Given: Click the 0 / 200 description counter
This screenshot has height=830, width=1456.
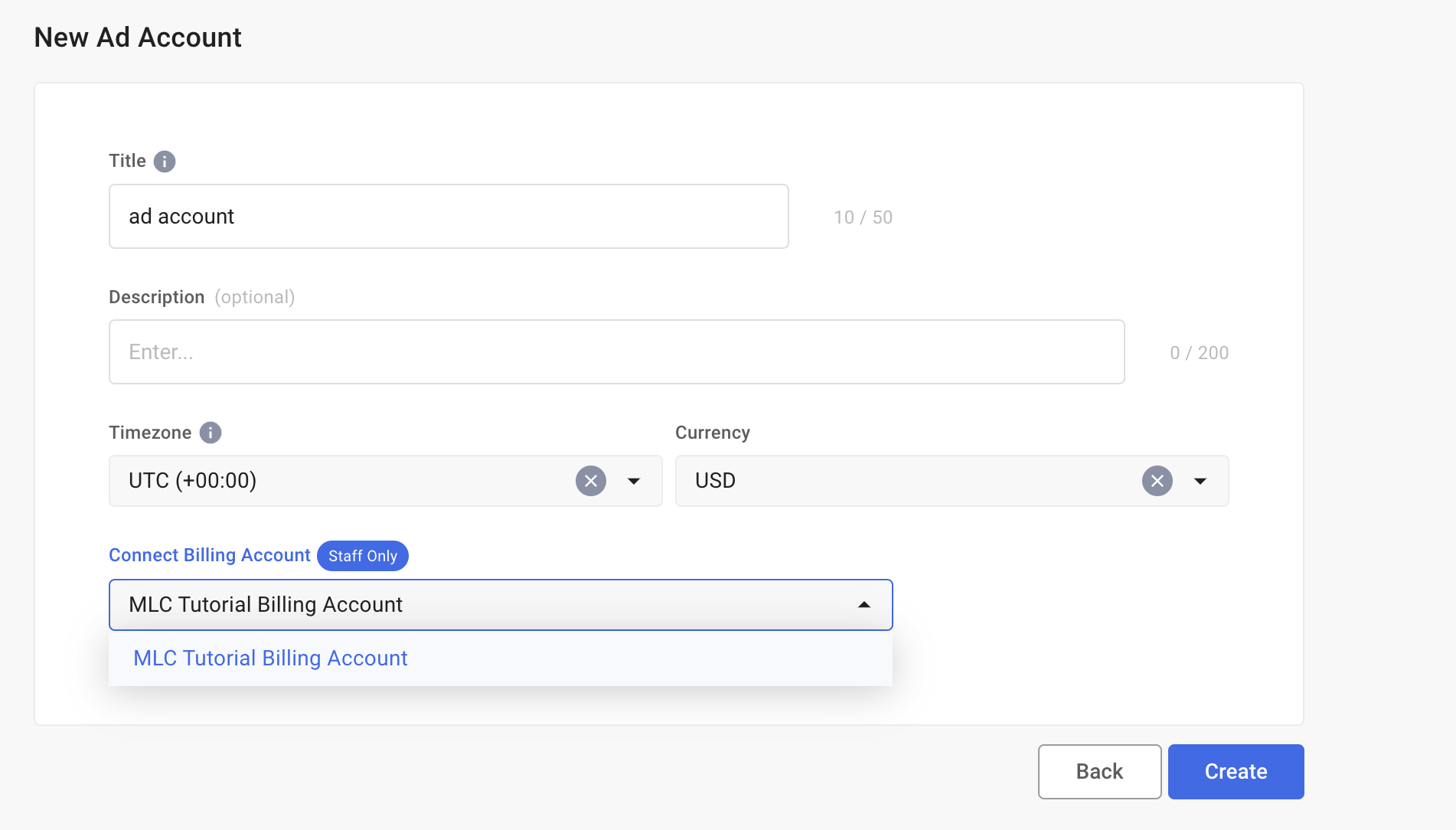Looking at the screenshot, I should point(1199,353).
